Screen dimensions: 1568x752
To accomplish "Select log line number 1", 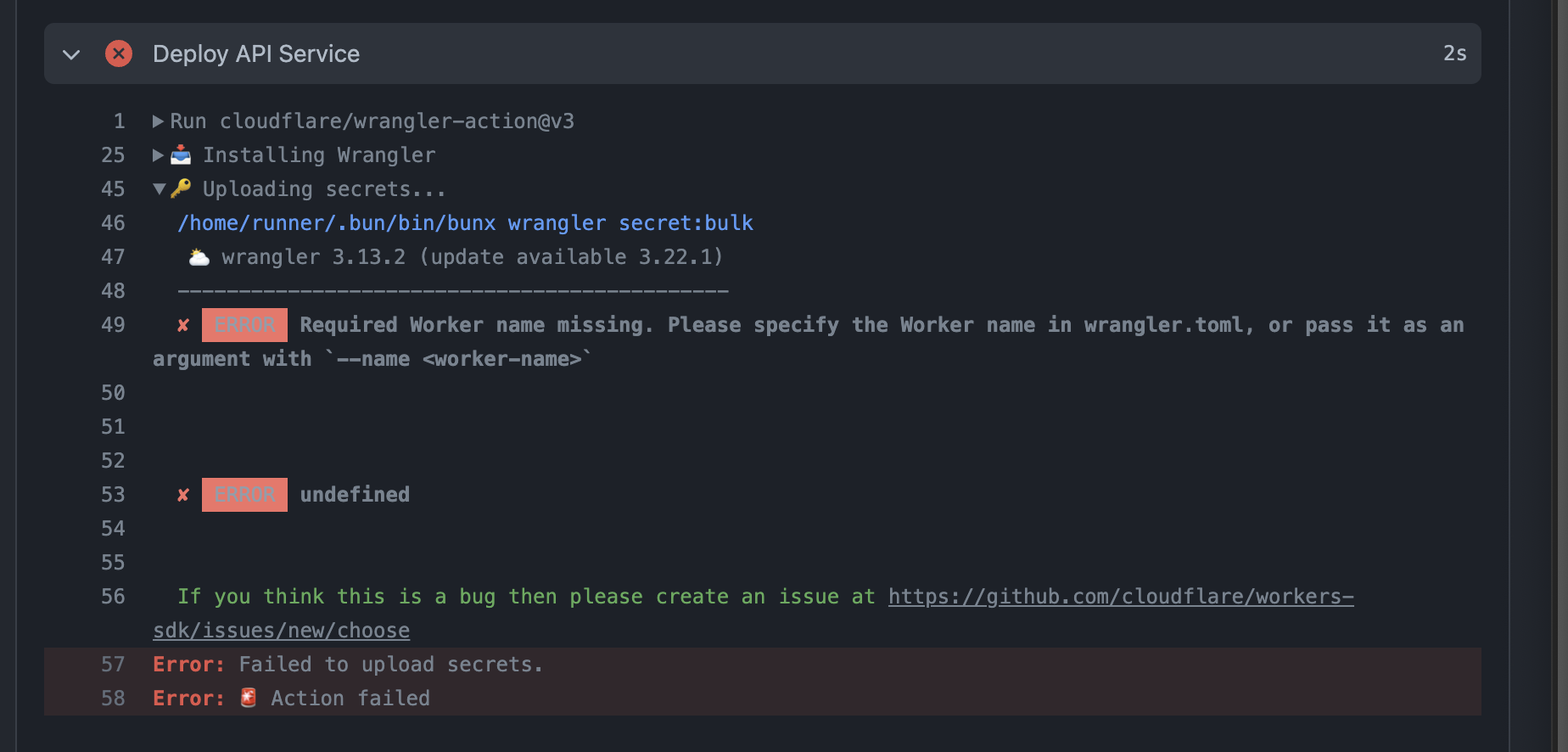I will point(120,121).
